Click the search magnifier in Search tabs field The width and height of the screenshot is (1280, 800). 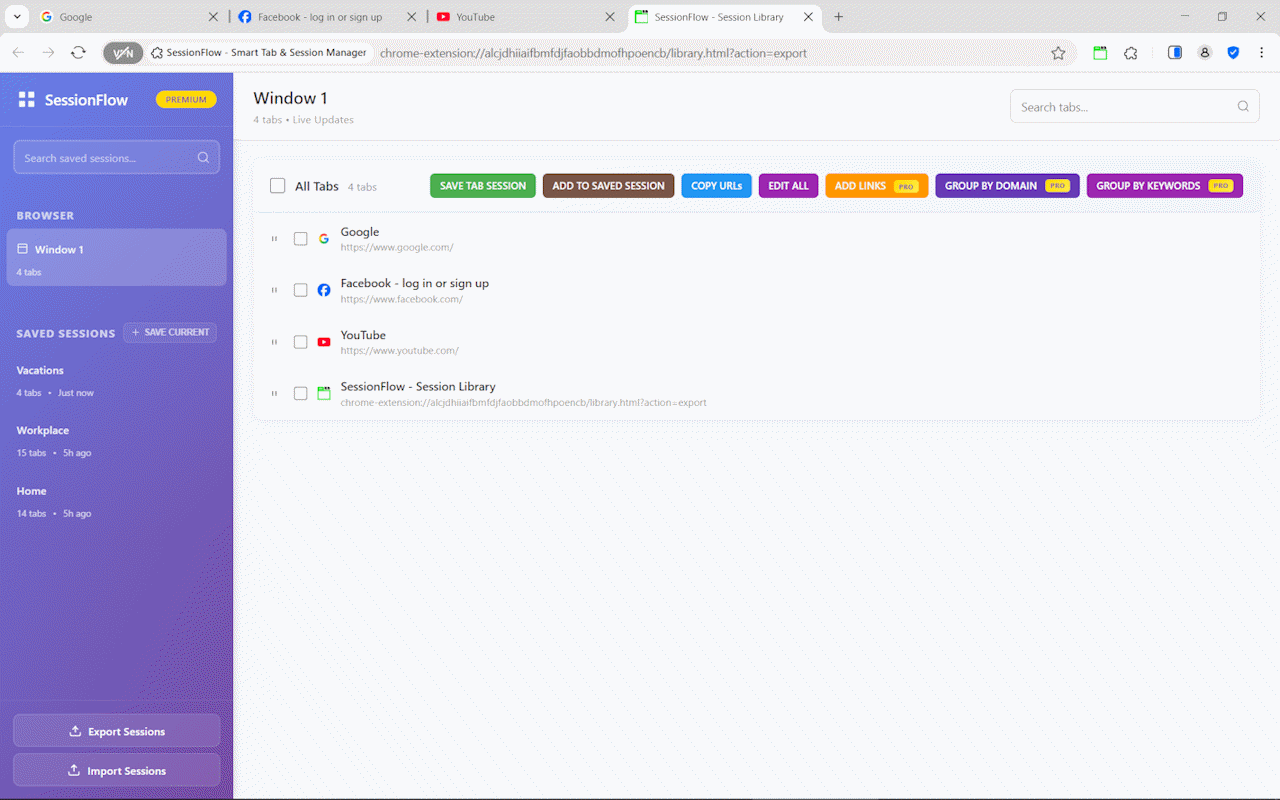point(1243,107)
